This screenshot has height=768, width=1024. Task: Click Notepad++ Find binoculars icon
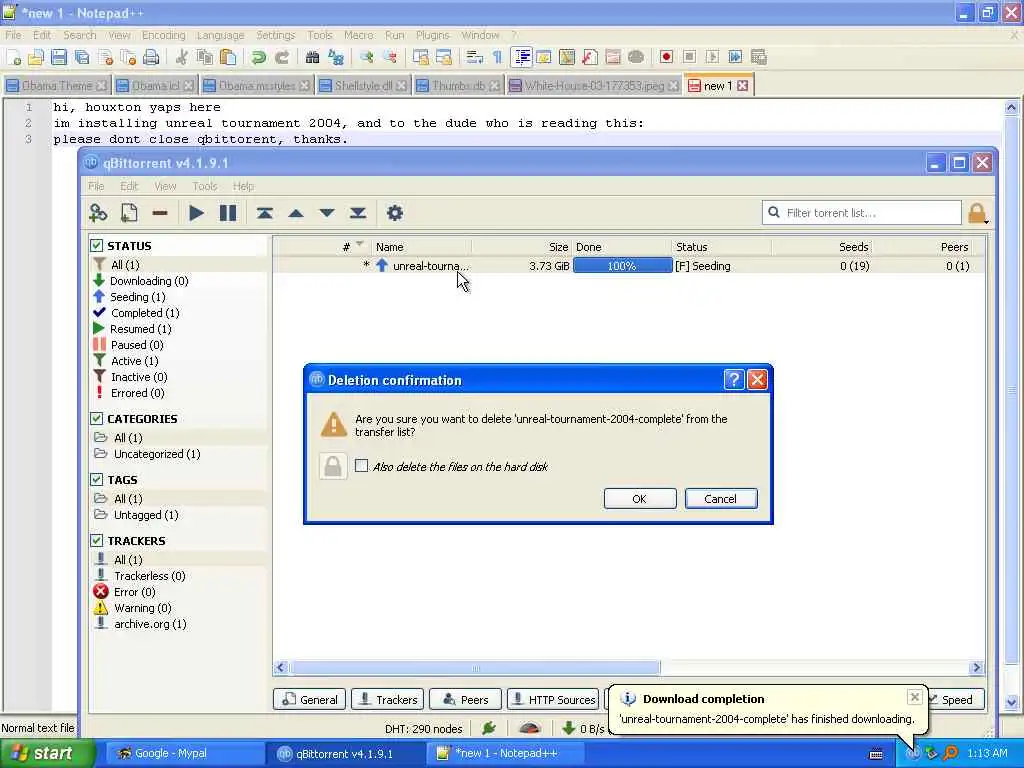pyautogui.click(x=312, y=57)
